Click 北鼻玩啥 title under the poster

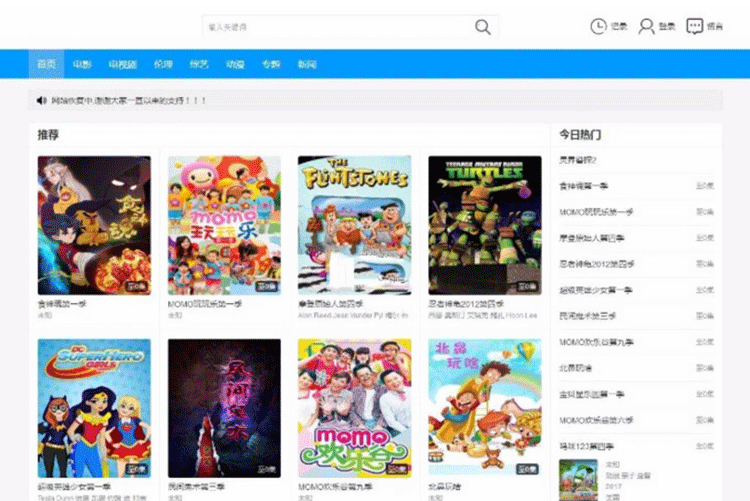[444, 487]
